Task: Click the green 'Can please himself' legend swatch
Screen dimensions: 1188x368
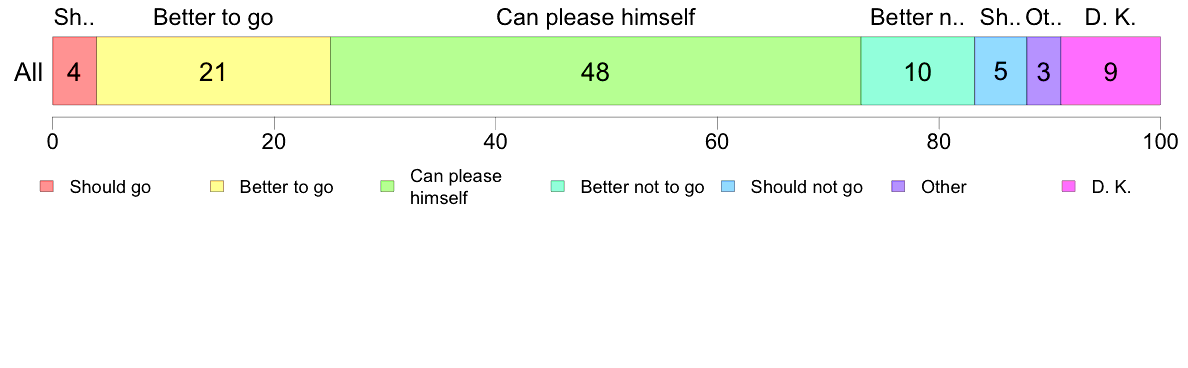Action: [x=387, y=187]
